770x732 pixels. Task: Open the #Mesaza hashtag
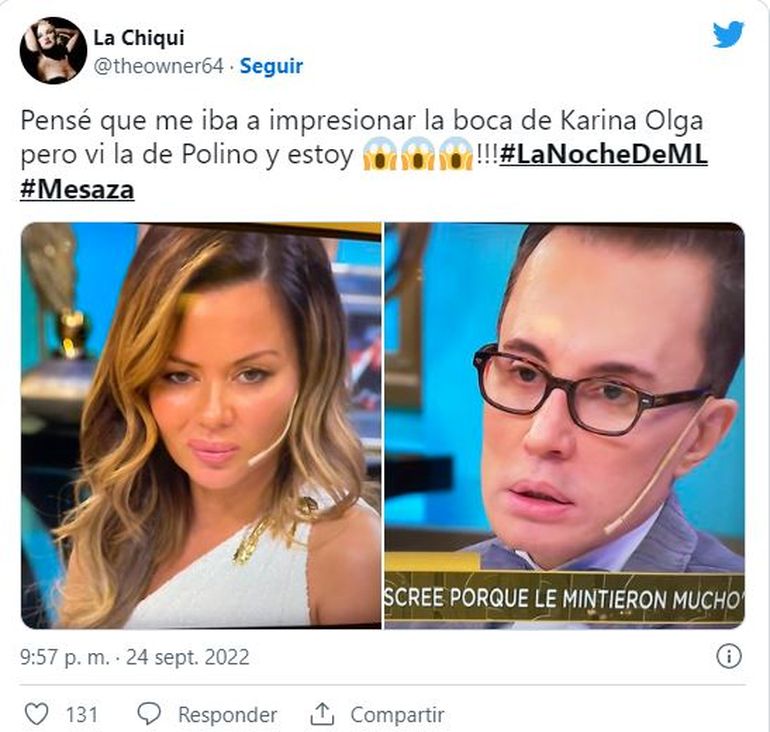point(77,190)
